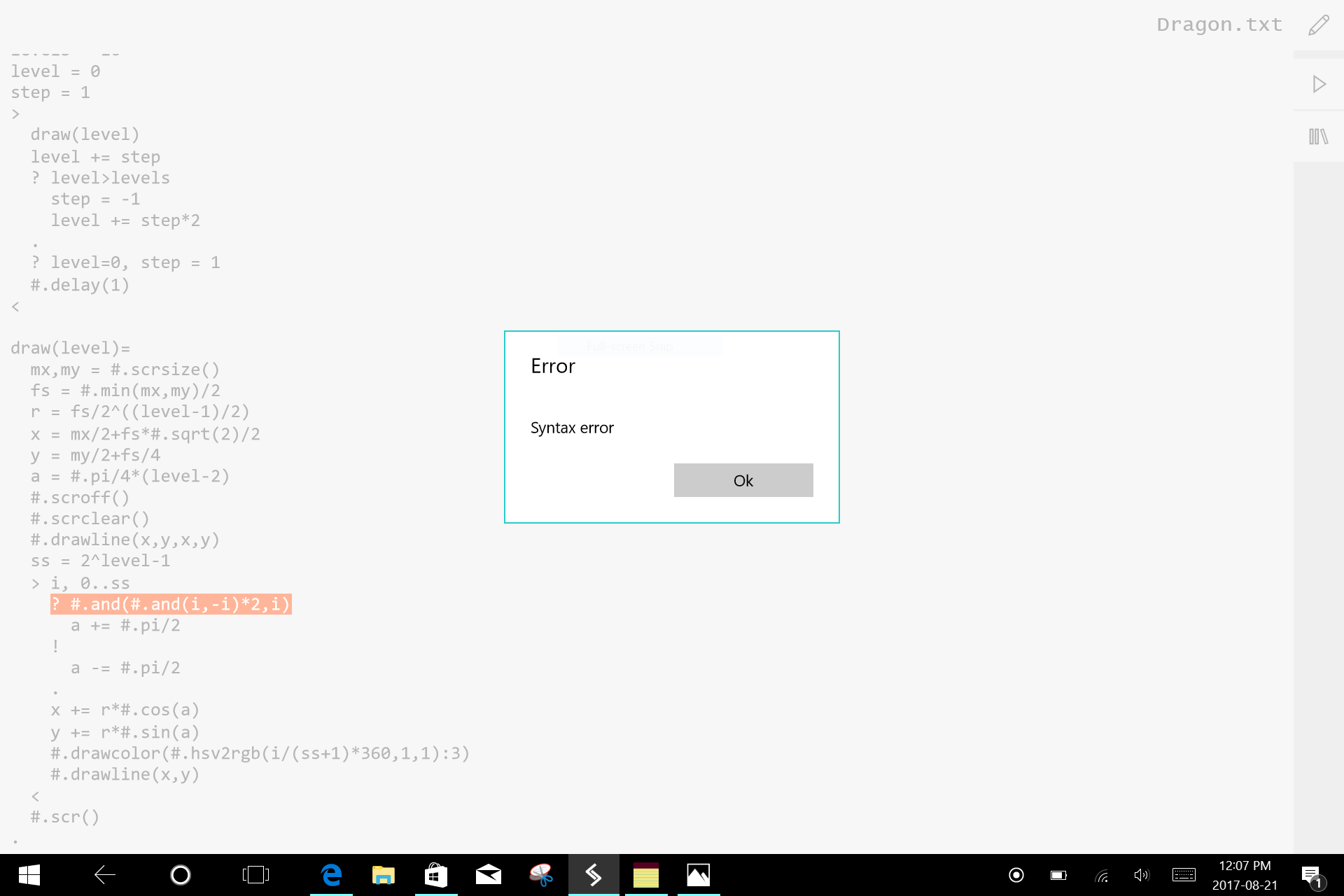
Task: Click the touch keyboard tray icon
Action: point(1184,875)
